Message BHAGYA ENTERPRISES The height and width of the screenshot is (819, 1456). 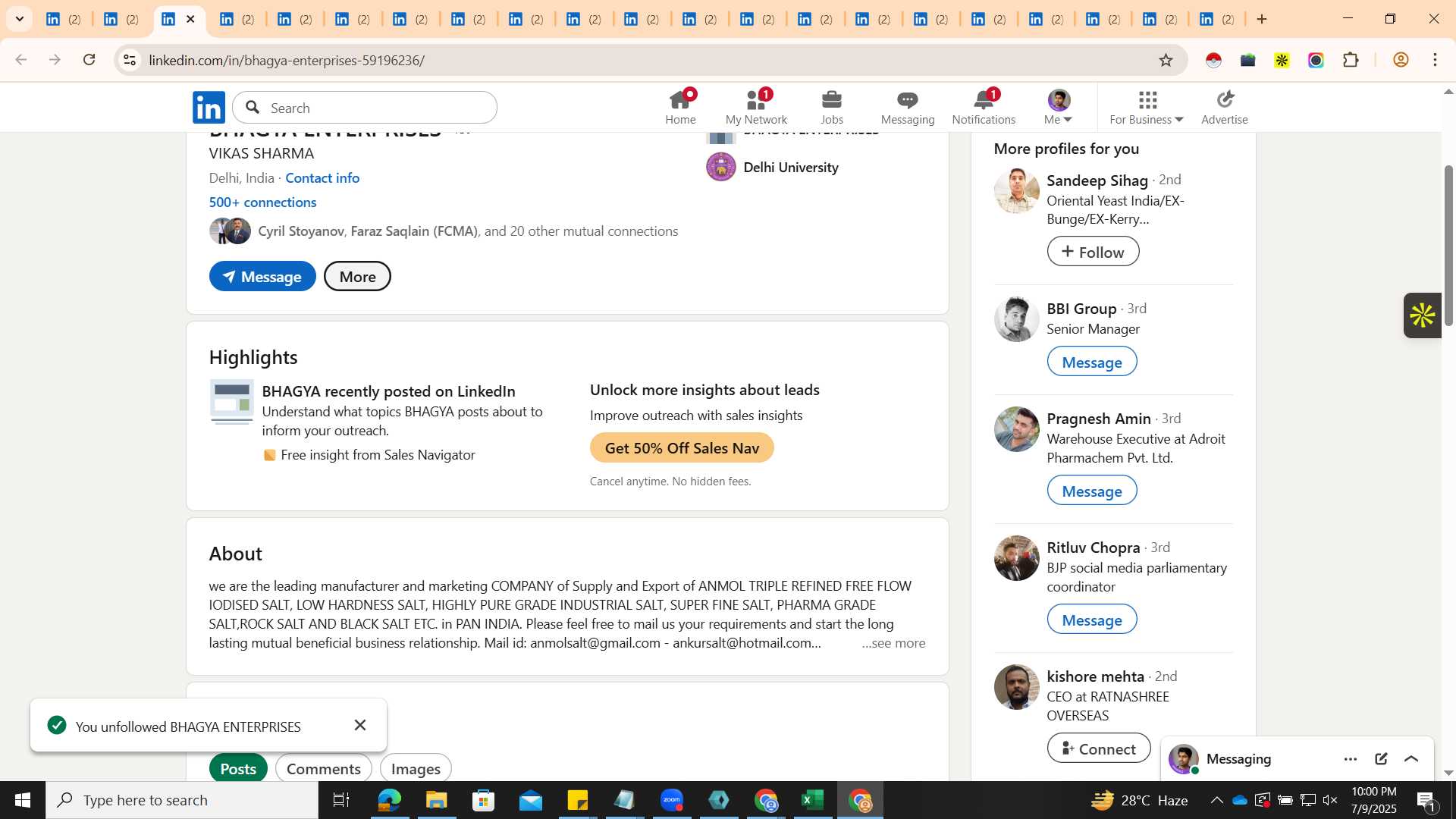pyautogui.click(x=262, y=277)
